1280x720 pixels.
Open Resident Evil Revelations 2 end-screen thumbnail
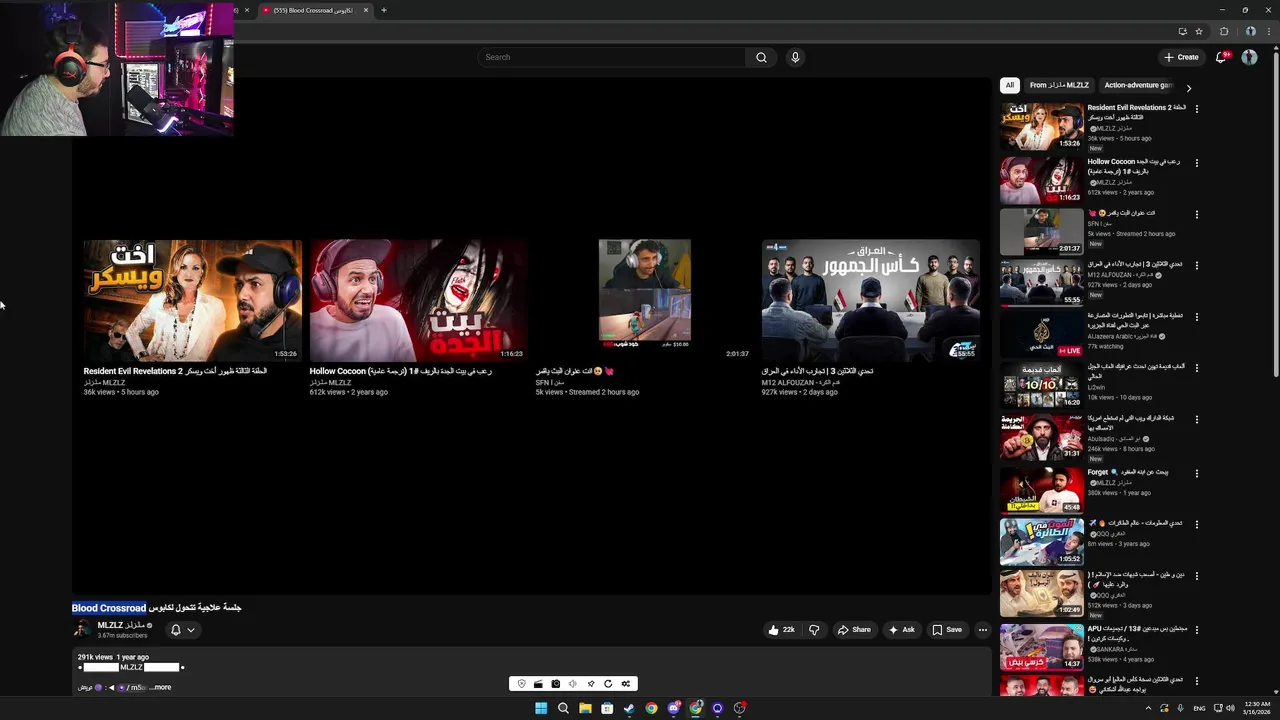[192, 301]
